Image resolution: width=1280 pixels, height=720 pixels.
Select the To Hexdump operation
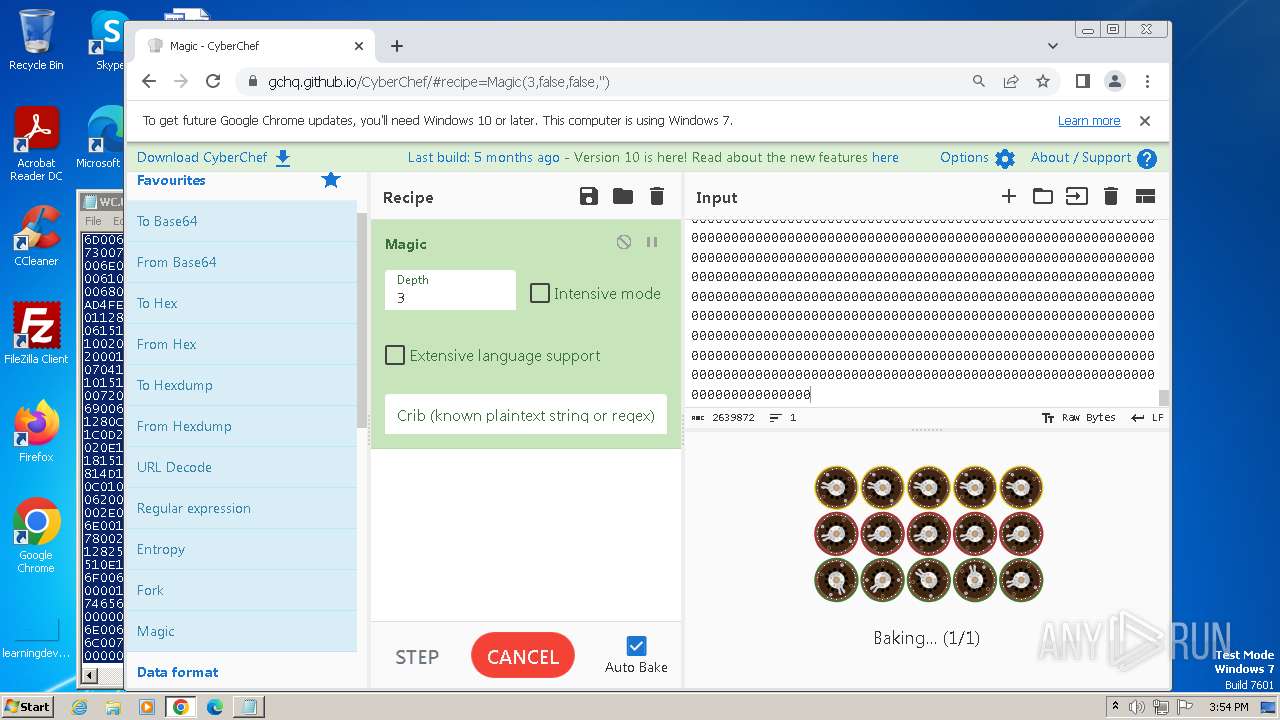241,385
